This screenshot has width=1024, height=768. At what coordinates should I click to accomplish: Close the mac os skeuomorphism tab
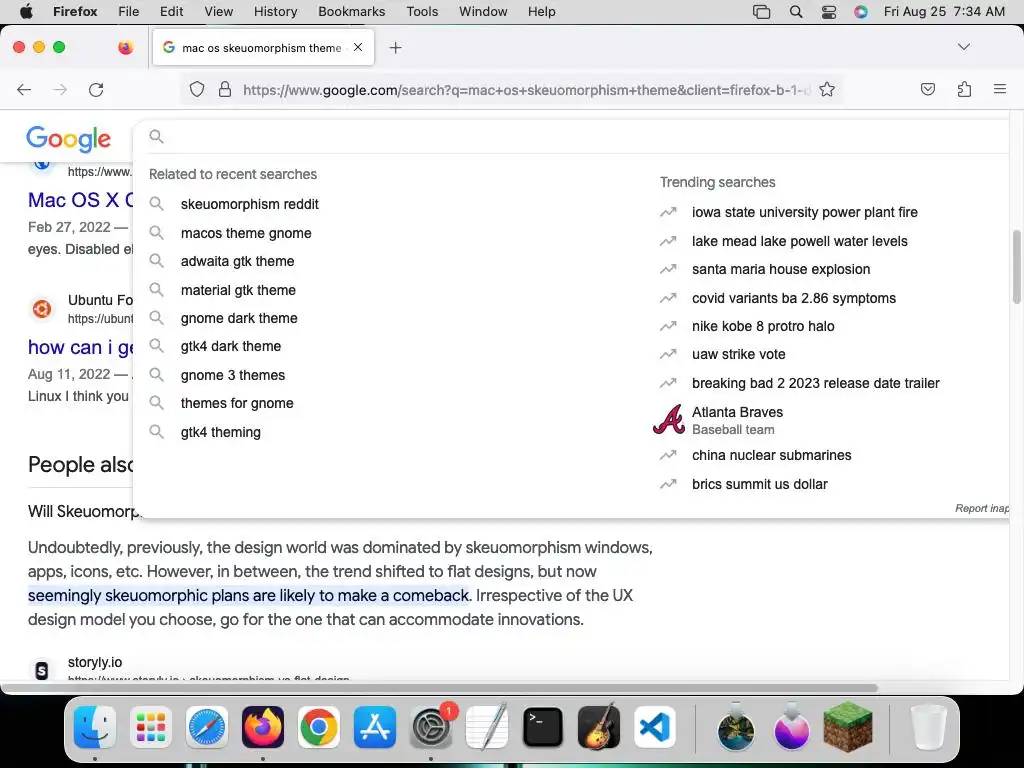pyautogui.click(x=358, y=47)
